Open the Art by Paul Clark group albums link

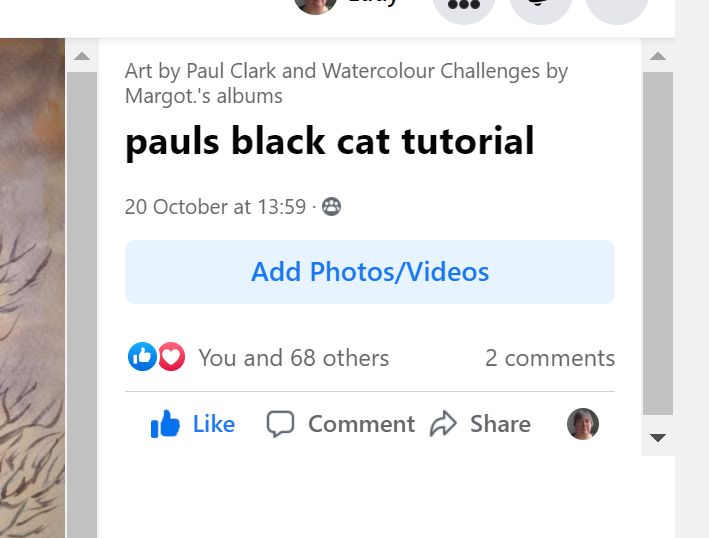pyautogui.click(x=346, y=84)
